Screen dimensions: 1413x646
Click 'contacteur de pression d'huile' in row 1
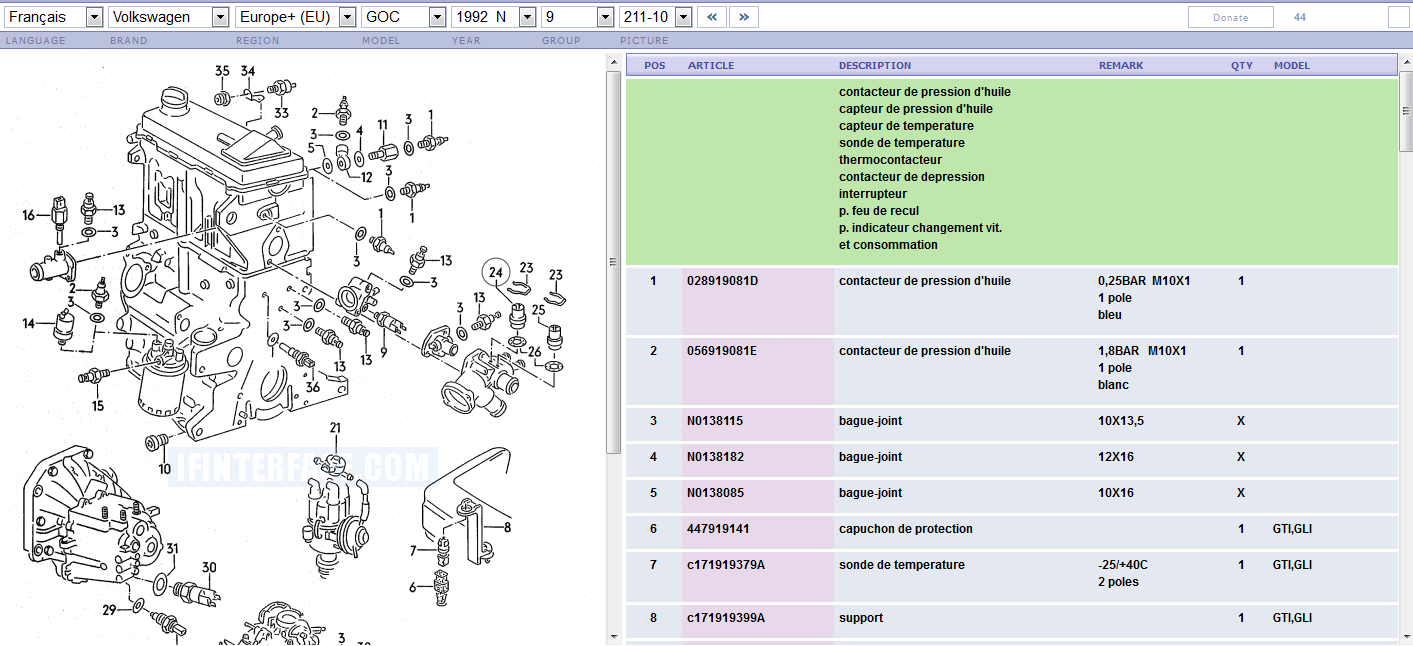(925, 281)
